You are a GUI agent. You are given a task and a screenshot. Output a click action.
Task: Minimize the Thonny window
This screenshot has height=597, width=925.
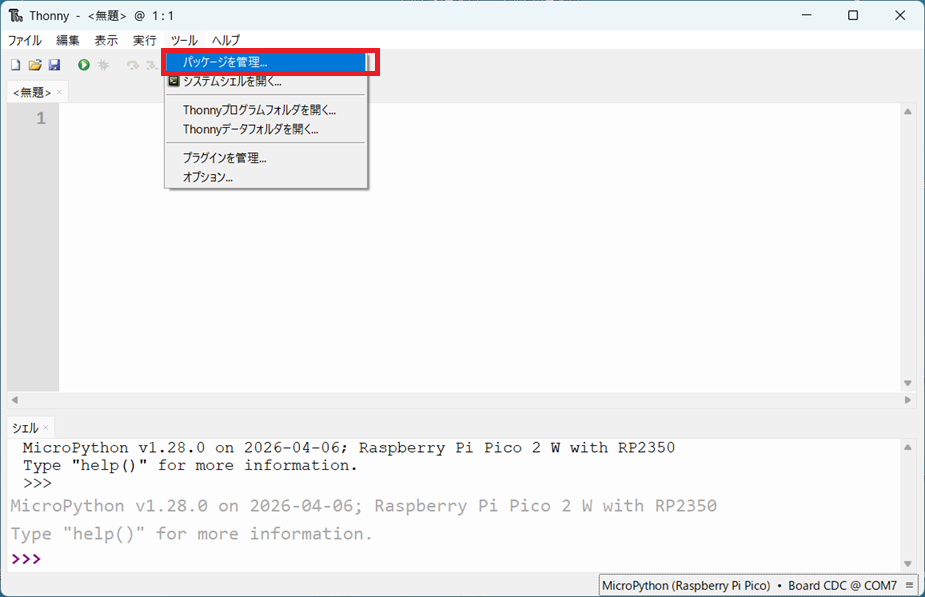[x=806, y=15]
